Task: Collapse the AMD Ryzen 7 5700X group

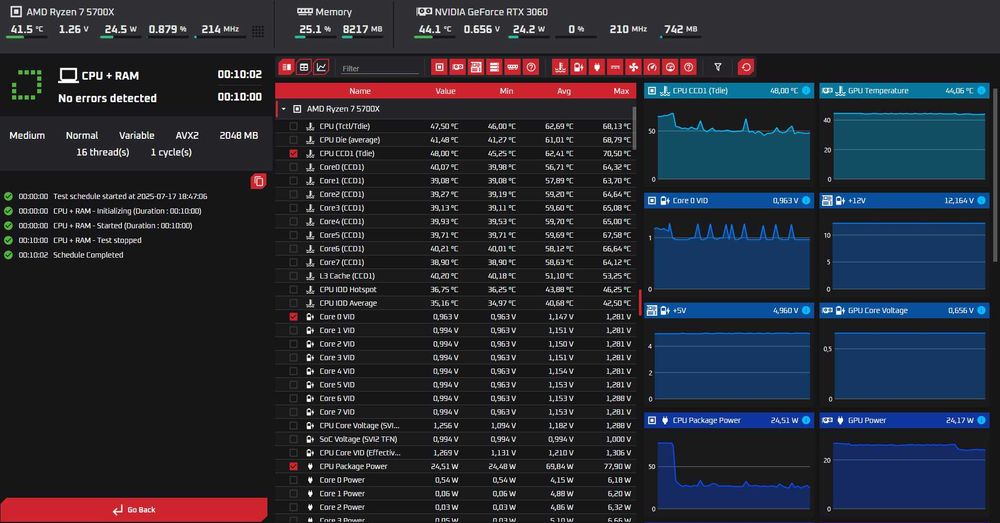Action: (284, 109)
